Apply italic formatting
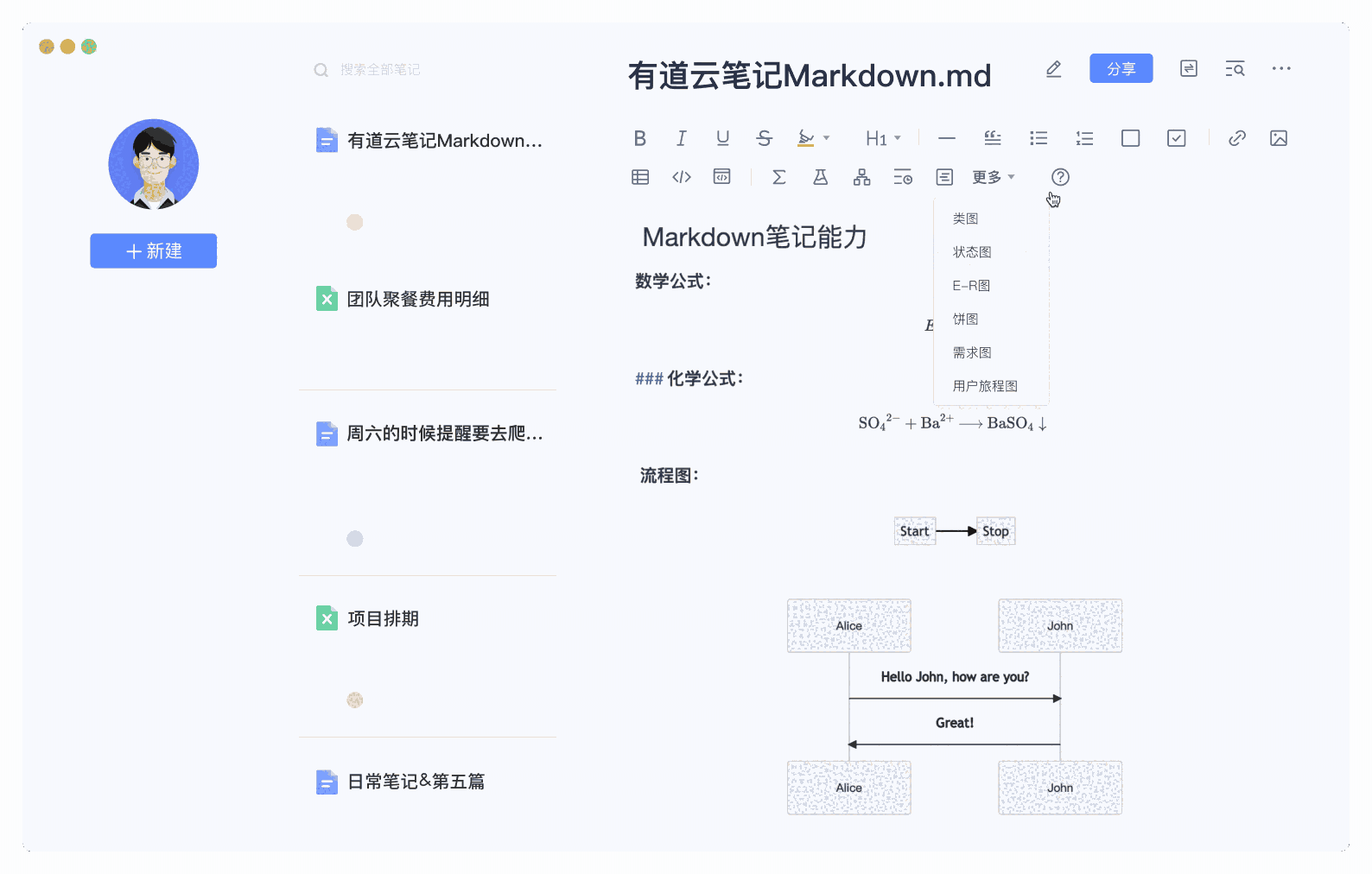 (x=681, y=138)
